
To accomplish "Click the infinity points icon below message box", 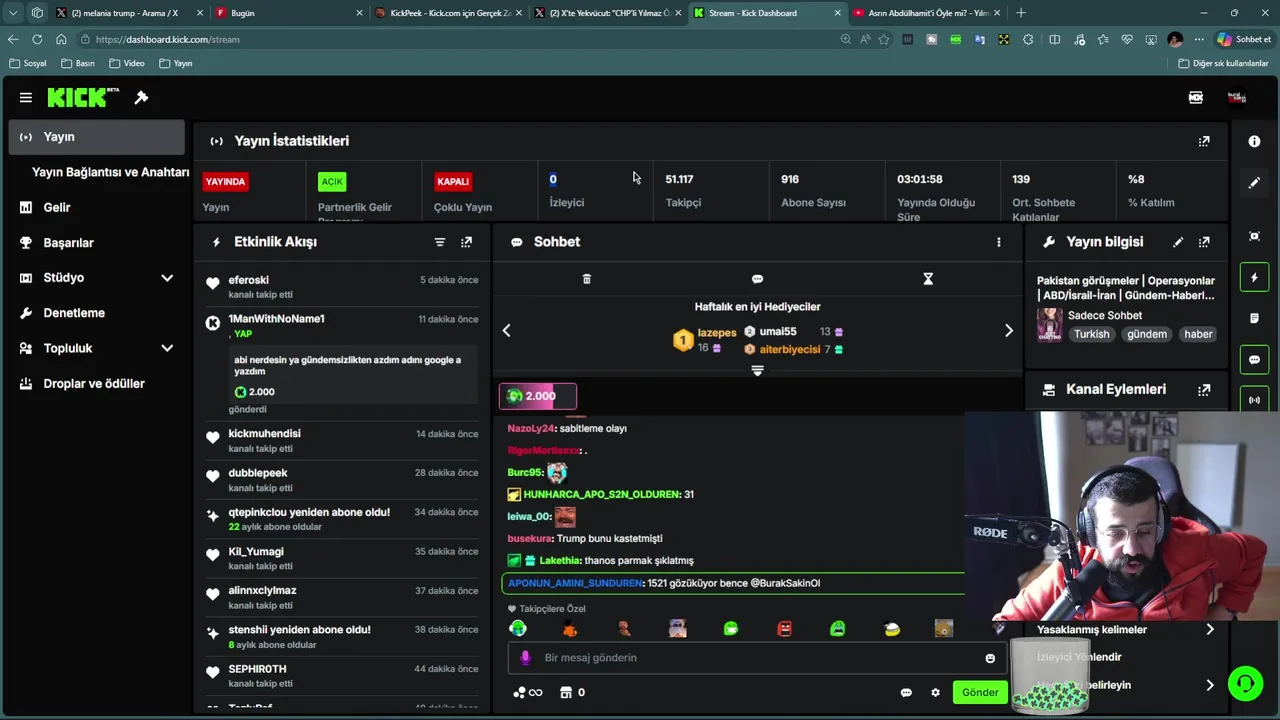I will point(527,692).
